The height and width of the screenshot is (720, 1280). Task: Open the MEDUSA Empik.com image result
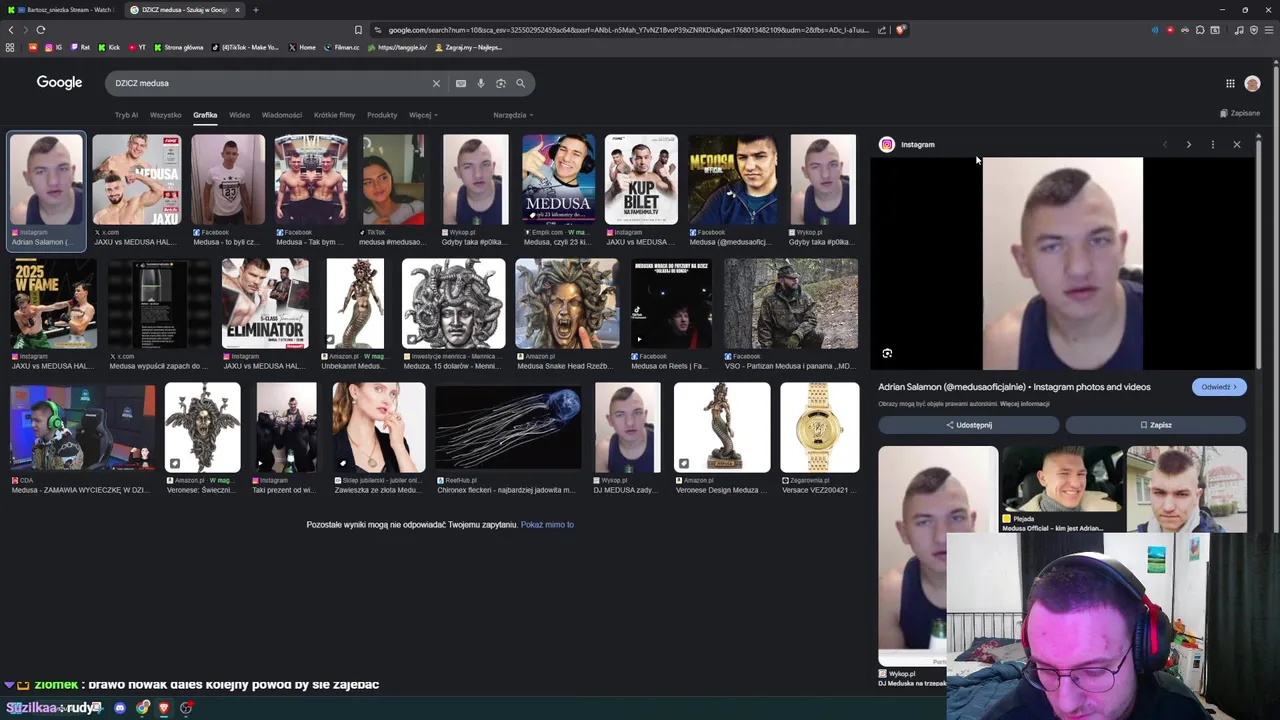[558, 179]
